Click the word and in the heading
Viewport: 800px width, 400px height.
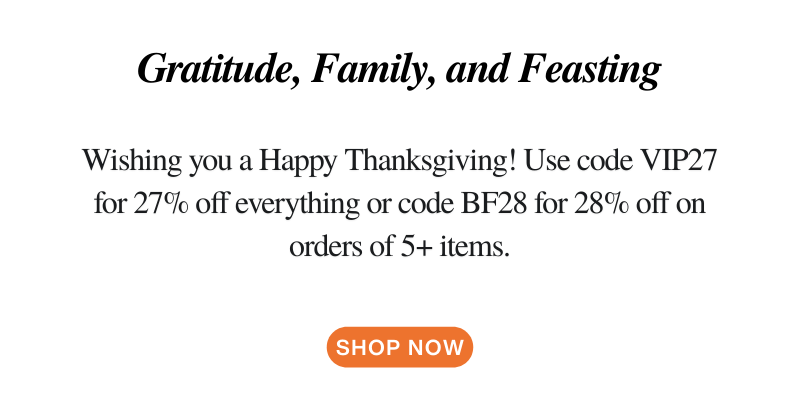(477, 69)
